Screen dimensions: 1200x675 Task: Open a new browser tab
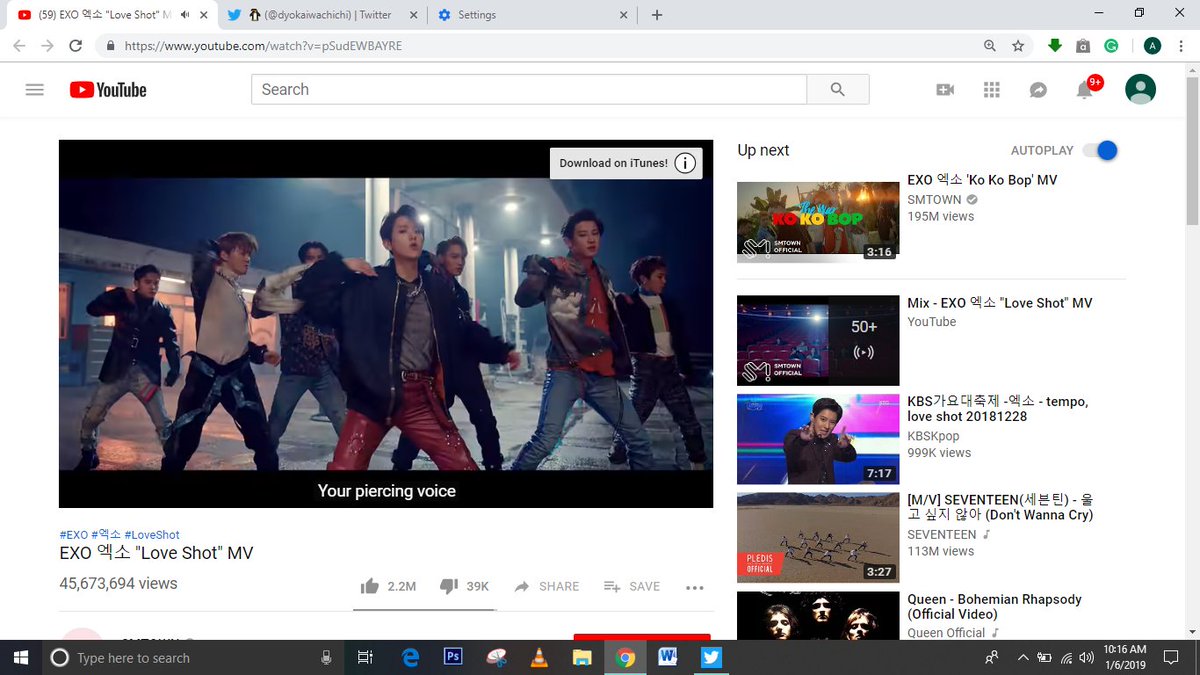pyautogui.click(x=657, y=15)
